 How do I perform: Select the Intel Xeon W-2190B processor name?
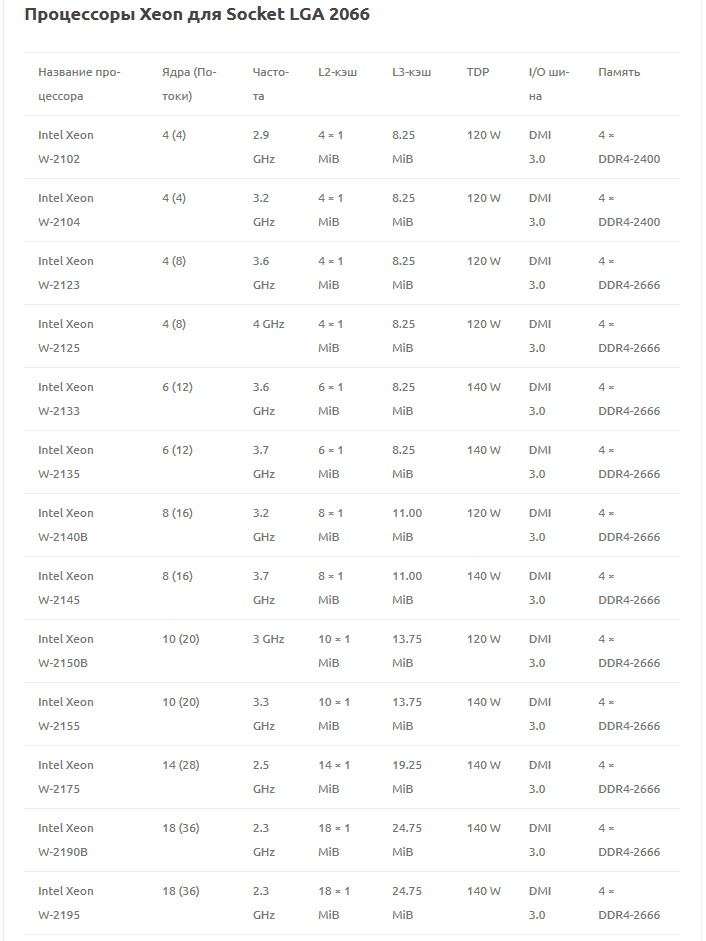coord(66,840)
